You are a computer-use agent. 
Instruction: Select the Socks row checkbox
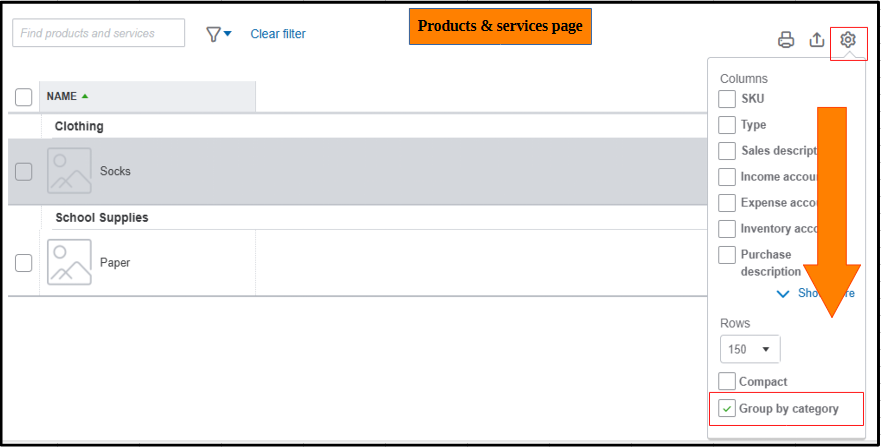click(24, 171)
